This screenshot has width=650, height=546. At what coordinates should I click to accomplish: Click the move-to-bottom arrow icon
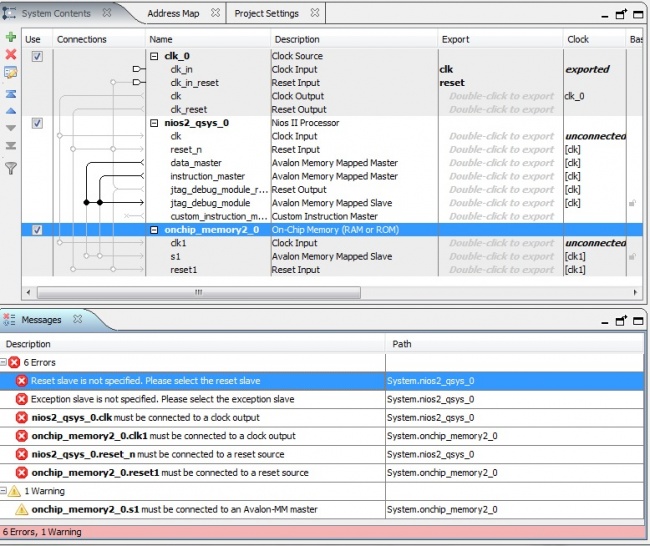tap(11, 145)
